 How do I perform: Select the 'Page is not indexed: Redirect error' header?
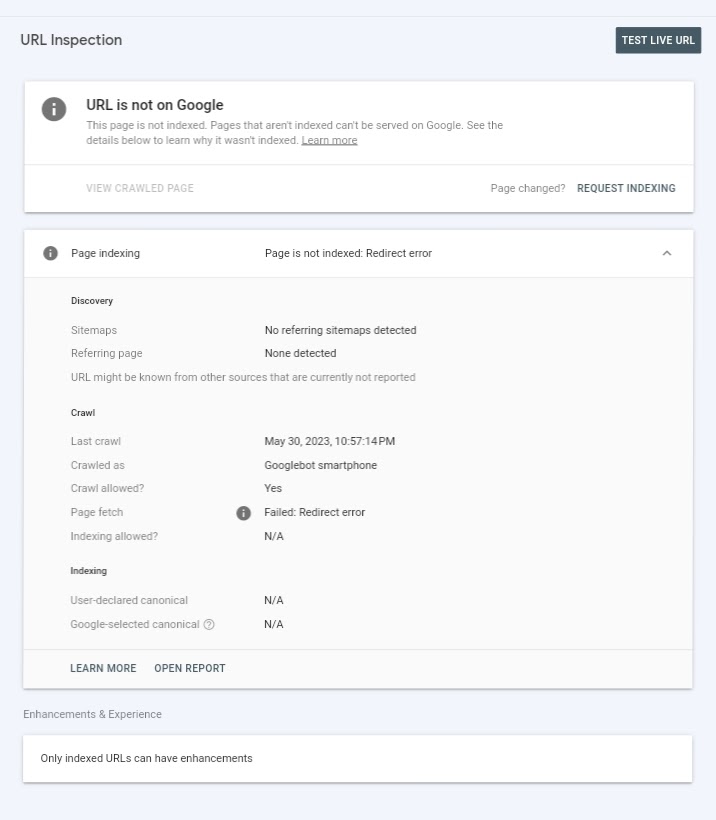(348, 253)
